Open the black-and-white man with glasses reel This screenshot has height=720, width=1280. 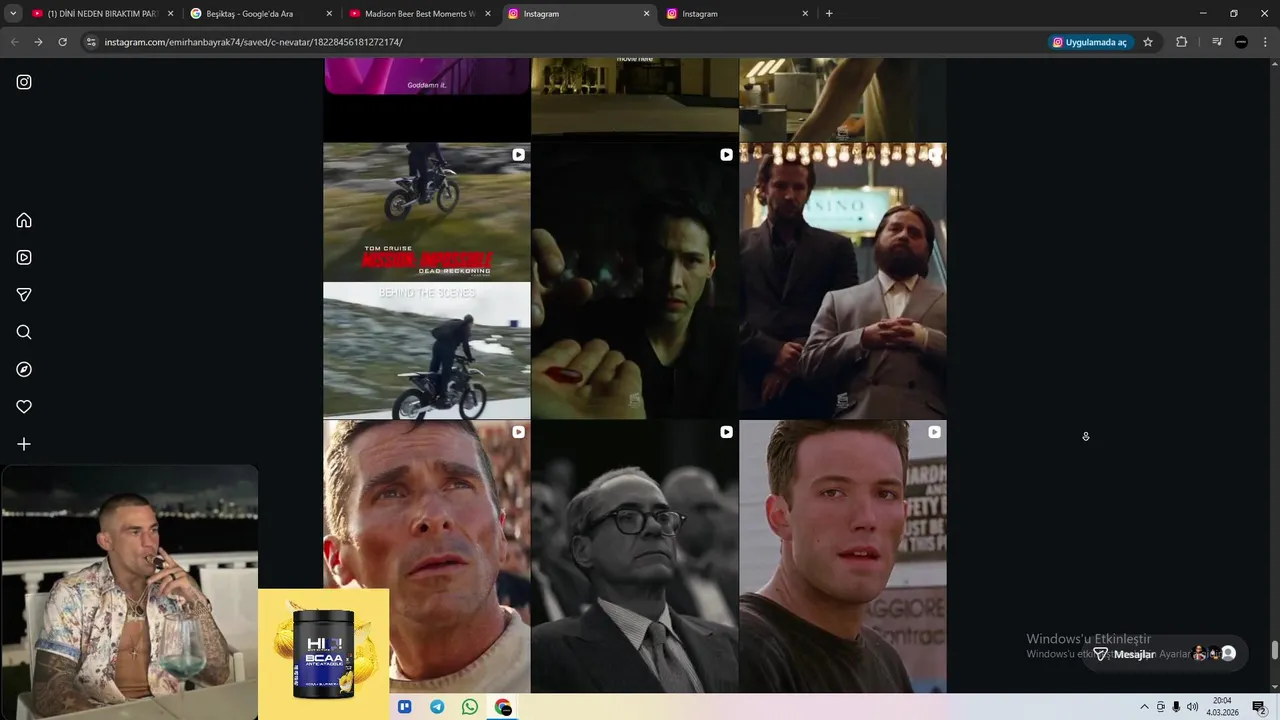(x=635, y=556)
